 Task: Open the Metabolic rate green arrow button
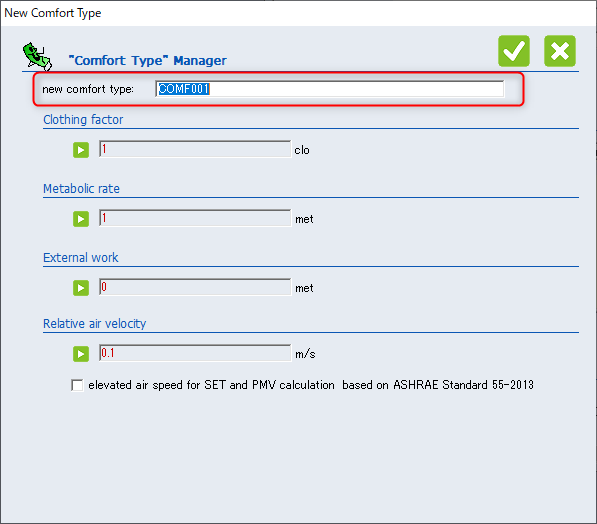pos(81,219)
